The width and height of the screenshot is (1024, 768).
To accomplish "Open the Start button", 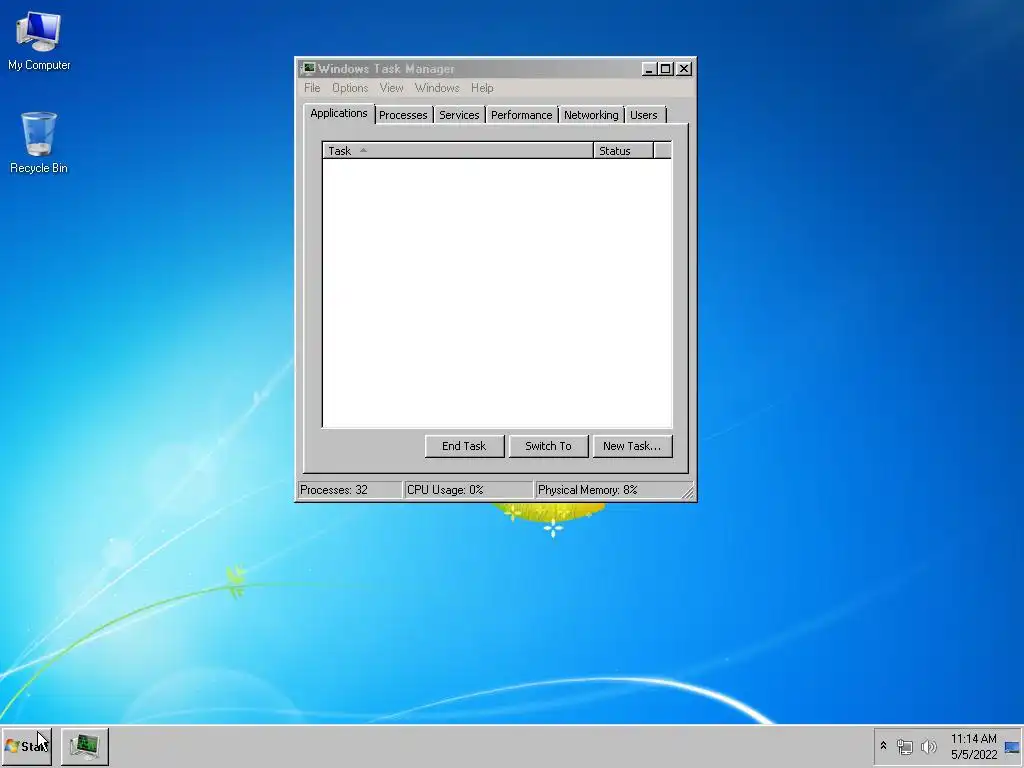I will tap(27, 746).
